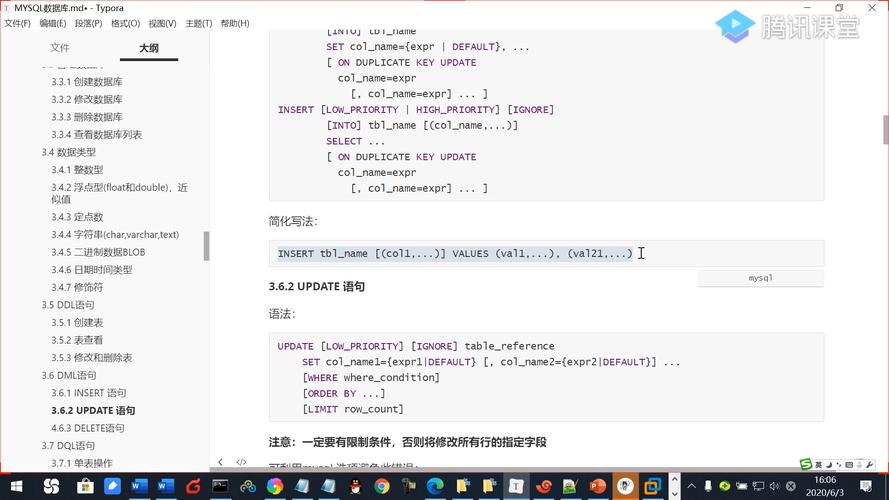Screen dimensions: 889x500
Task: Open the 文件(F) menu
Action: [x=18, y=23]
